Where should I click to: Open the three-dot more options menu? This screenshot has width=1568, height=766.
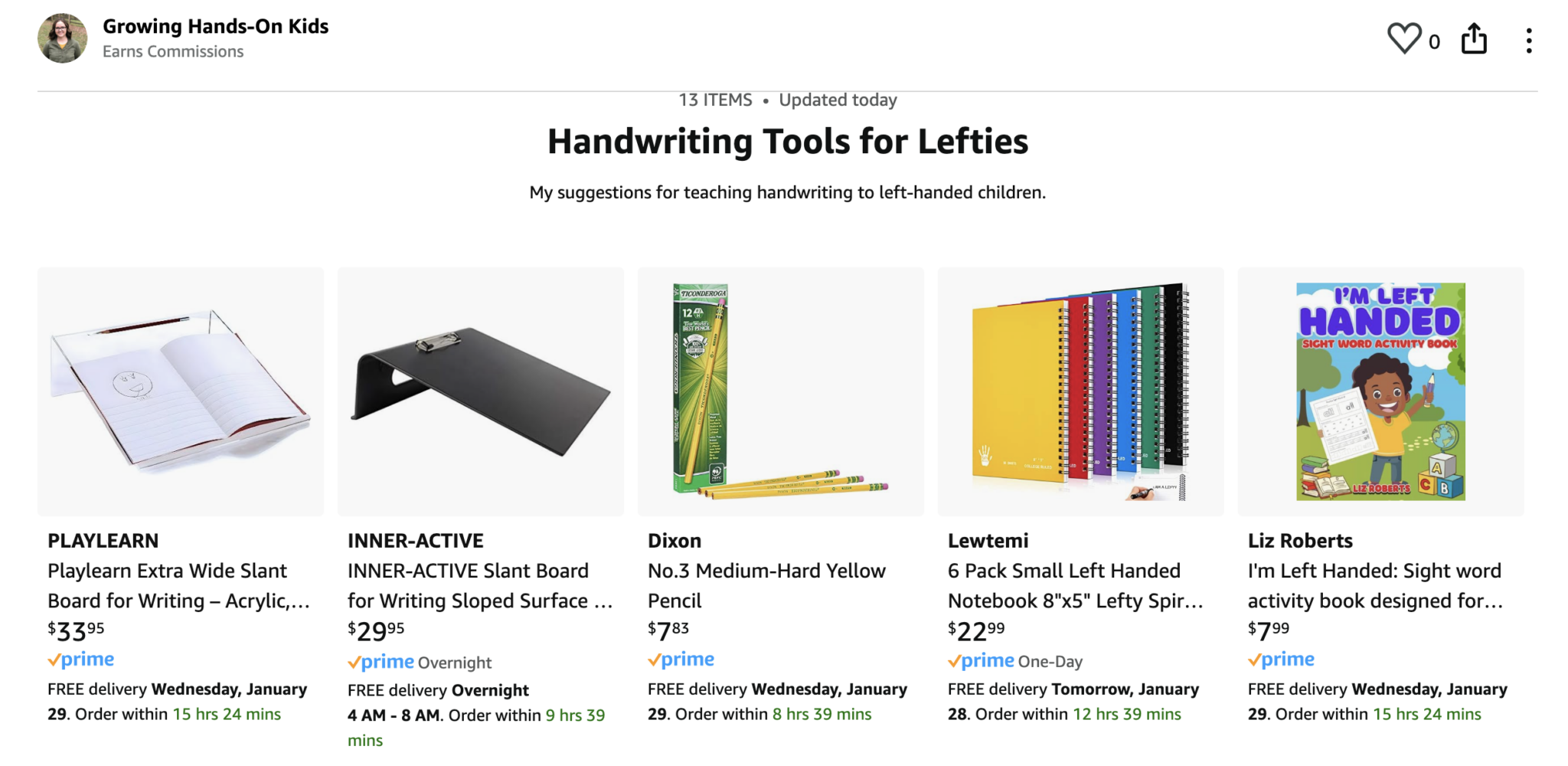coord(1528,41)
